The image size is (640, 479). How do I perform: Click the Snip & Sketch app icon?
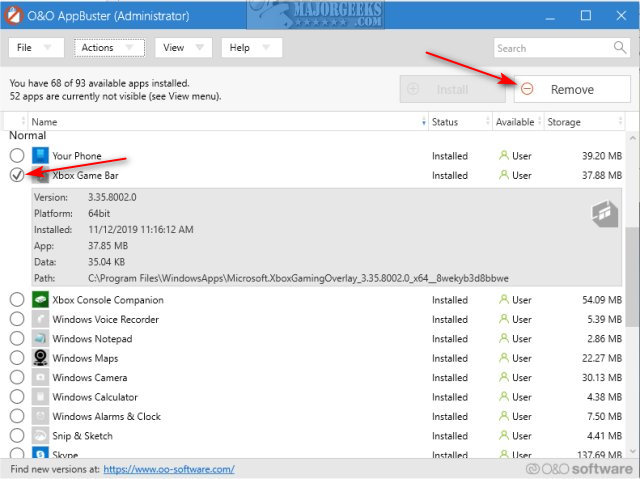coord(40,436)
